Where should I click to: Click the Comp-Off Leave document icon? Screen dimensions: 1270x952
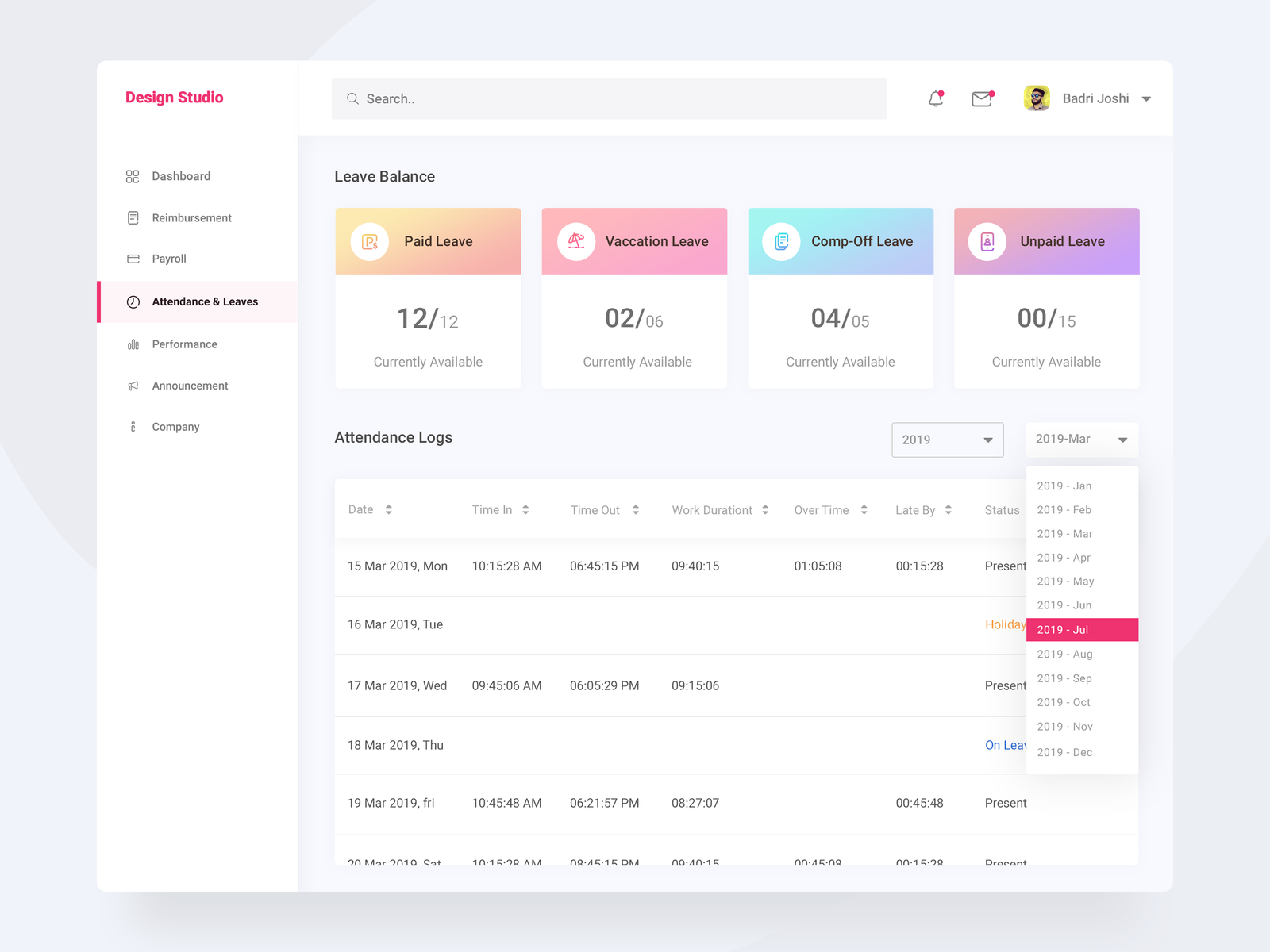pos(782,241)
